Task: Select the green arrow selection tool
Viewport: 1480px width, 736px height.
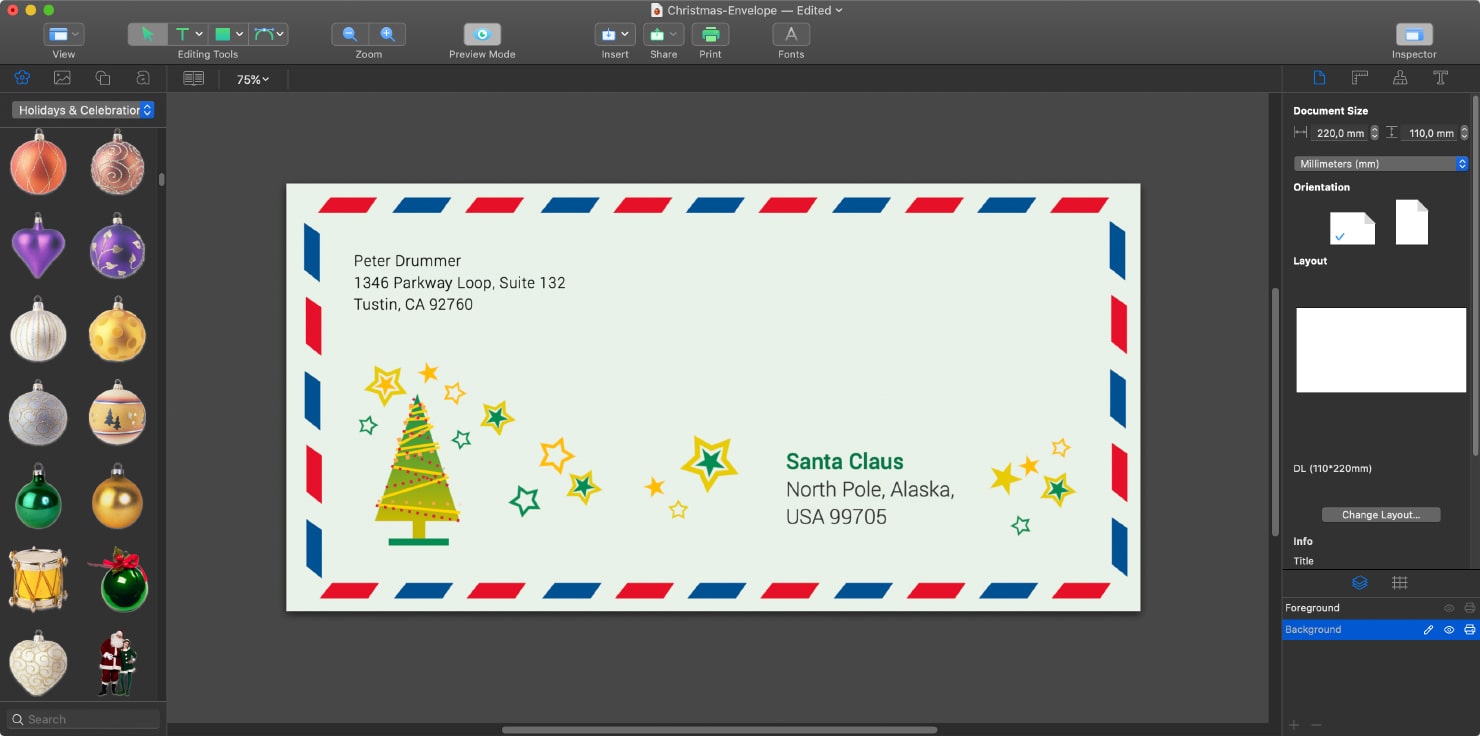Action: click(x=147, y=33)
